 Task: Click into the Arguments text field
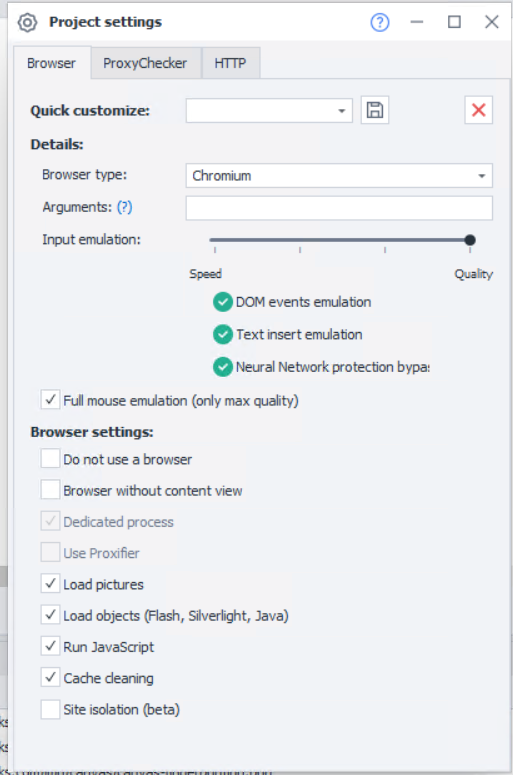pyautogui.click(x=339, y=208)
